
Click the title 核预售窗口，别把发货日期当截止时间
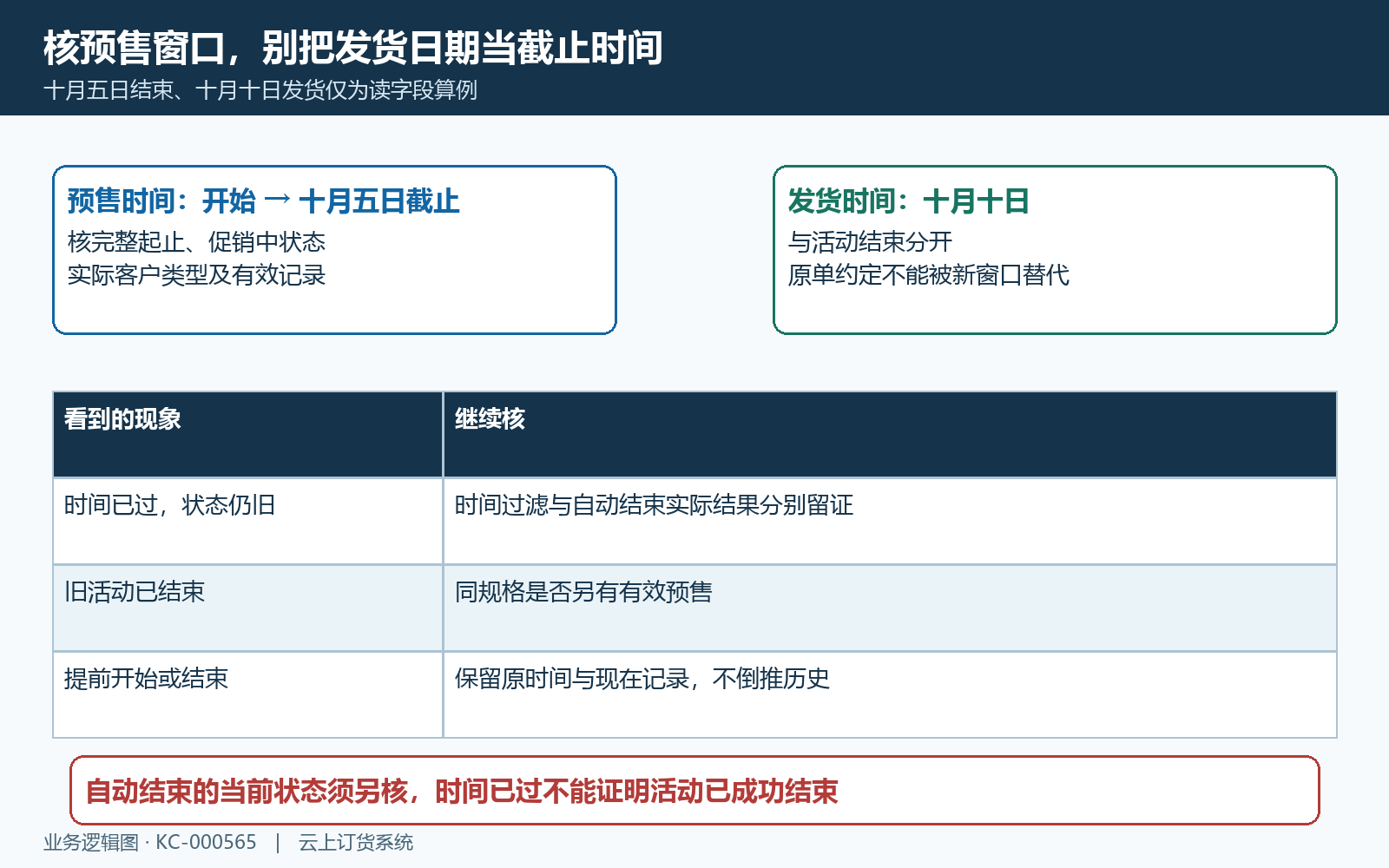tap(352, 48)
